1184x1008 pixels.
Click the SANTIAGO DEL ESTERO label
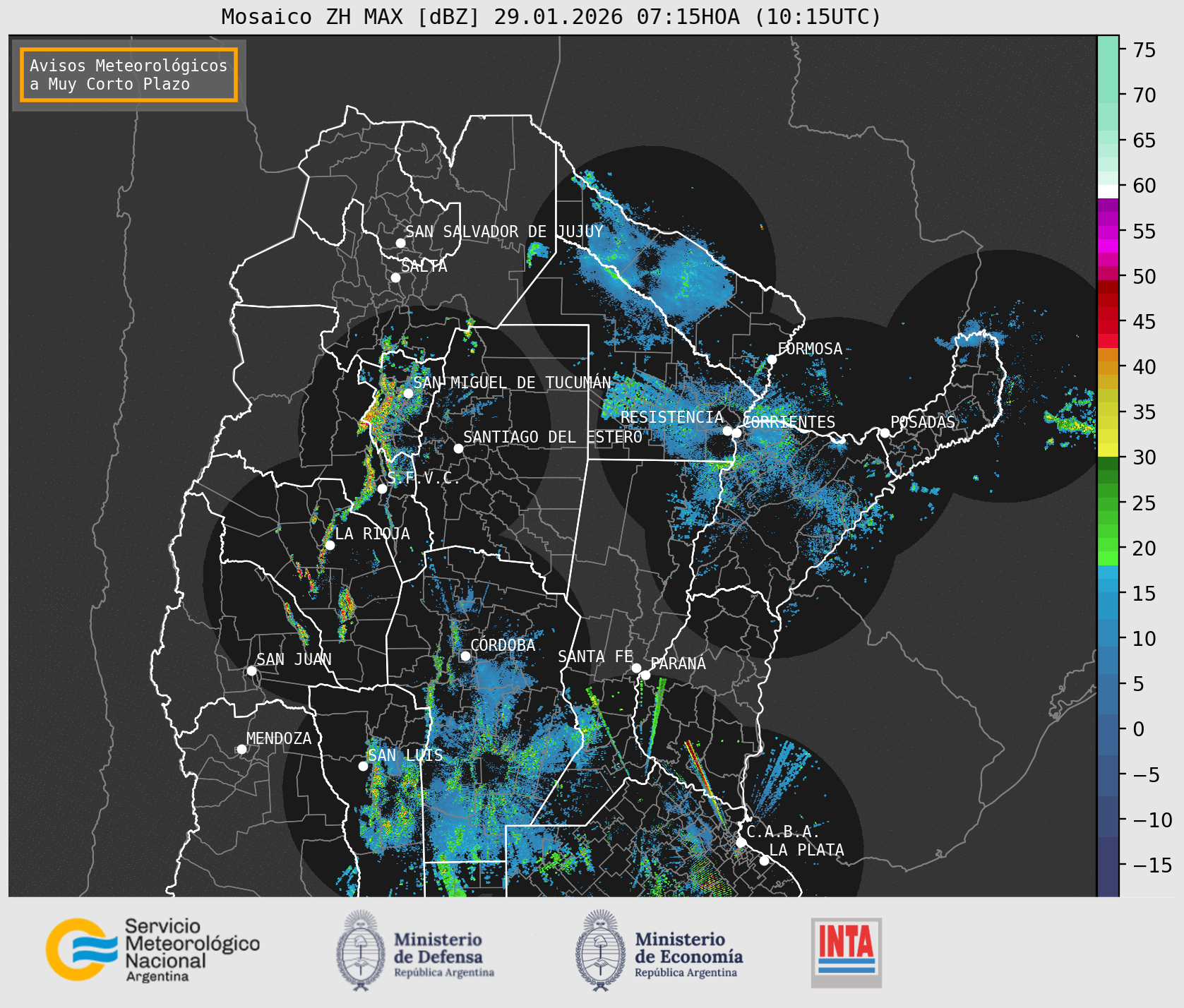(553, 437)
